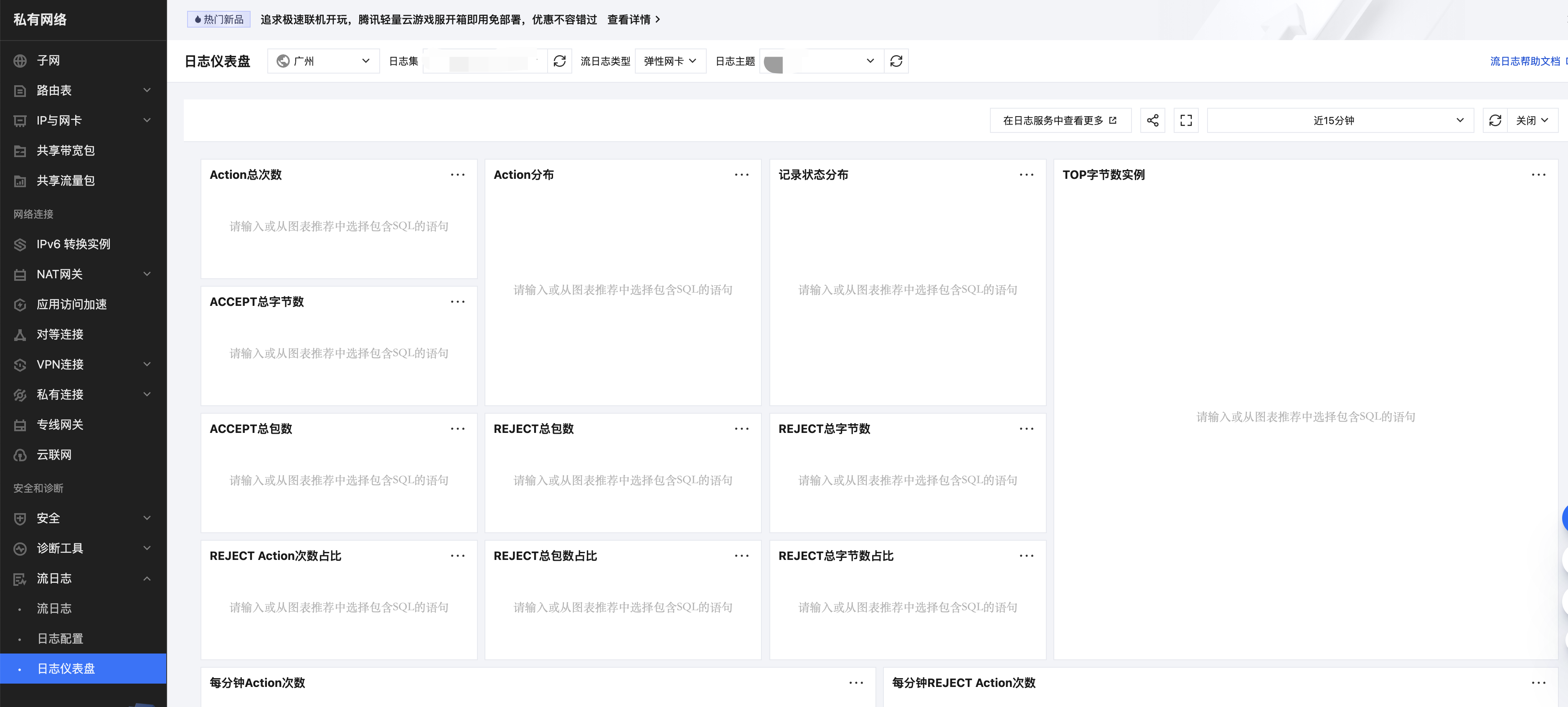1568x707 pixels.
Task: Expand the 私有连接 submenu
Action: coord(147,394)
